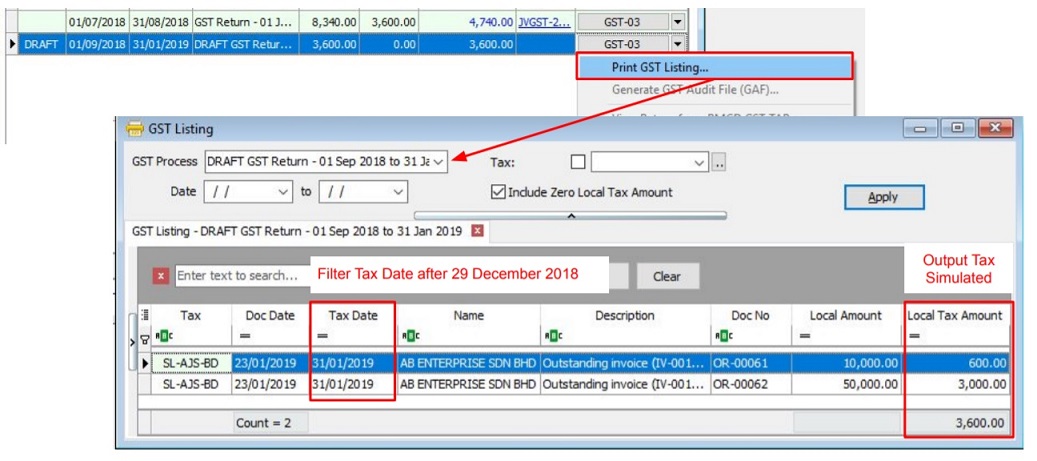Image resolution: width=1037 pixels, height=461 pixels.
Task: Open the Tax code combo box dropdown
Action: pyautogui.click(x=700, y=162)
